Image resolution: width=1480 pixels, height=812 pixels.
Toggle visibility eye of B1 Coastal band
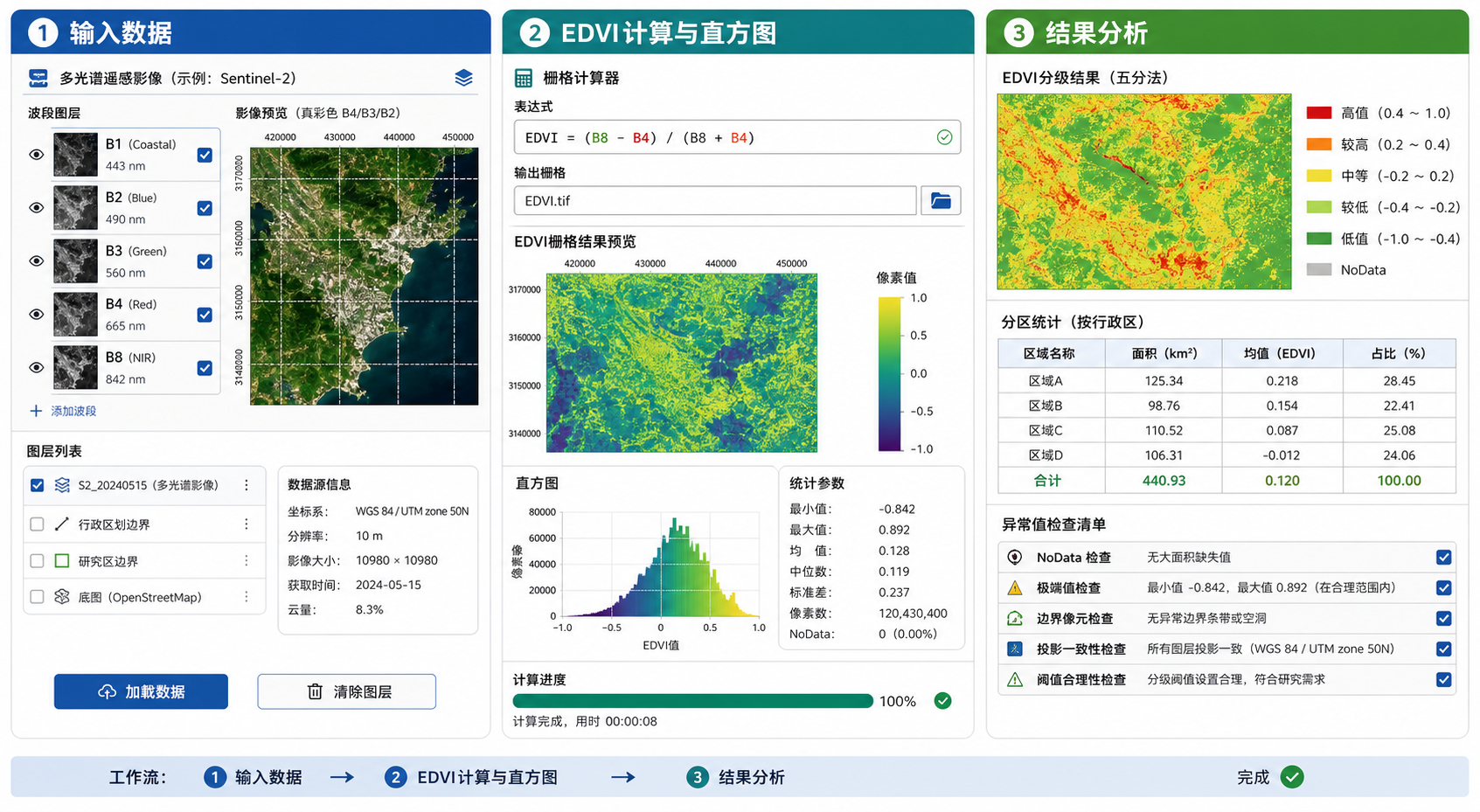click(x=37, y=155)
